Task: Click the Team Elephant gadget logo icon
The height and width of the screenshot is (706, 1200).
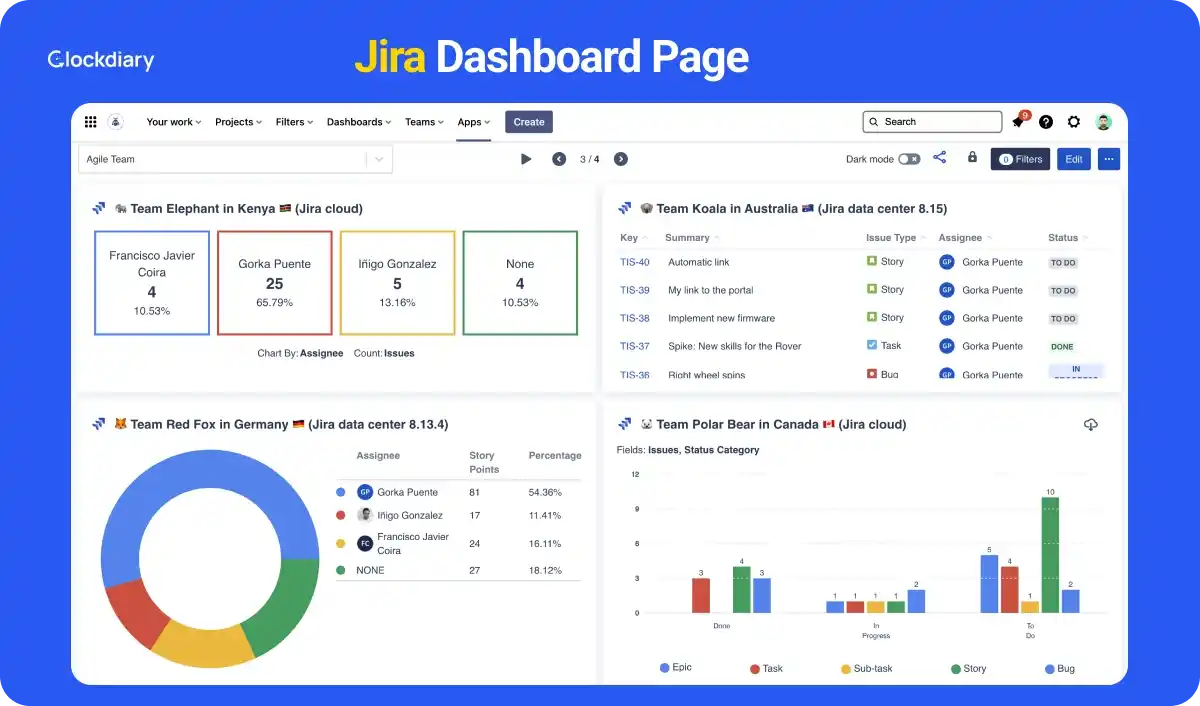Action: (99, 209)
